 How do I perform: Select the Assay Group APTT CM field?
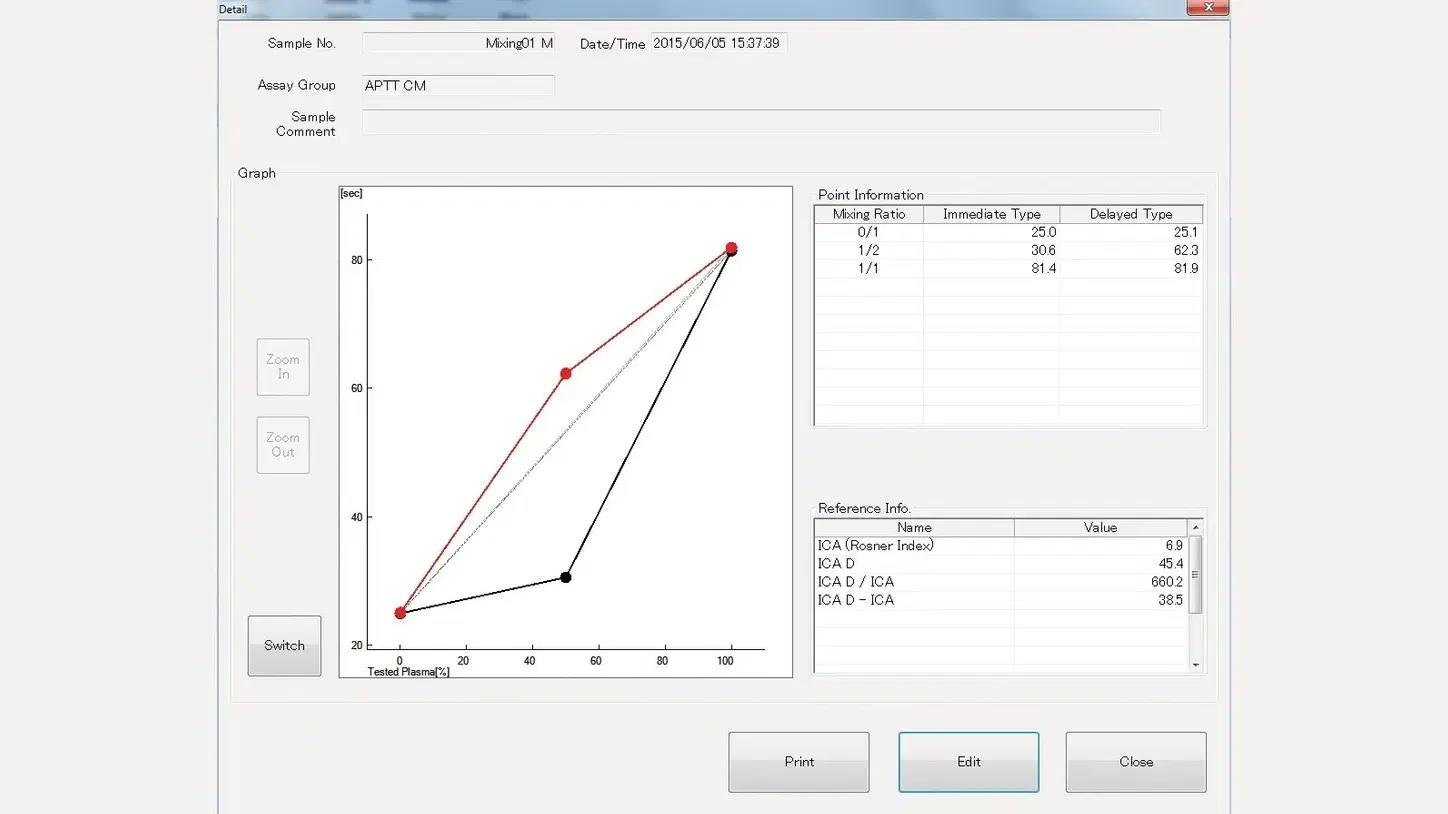tap(458, 86)
